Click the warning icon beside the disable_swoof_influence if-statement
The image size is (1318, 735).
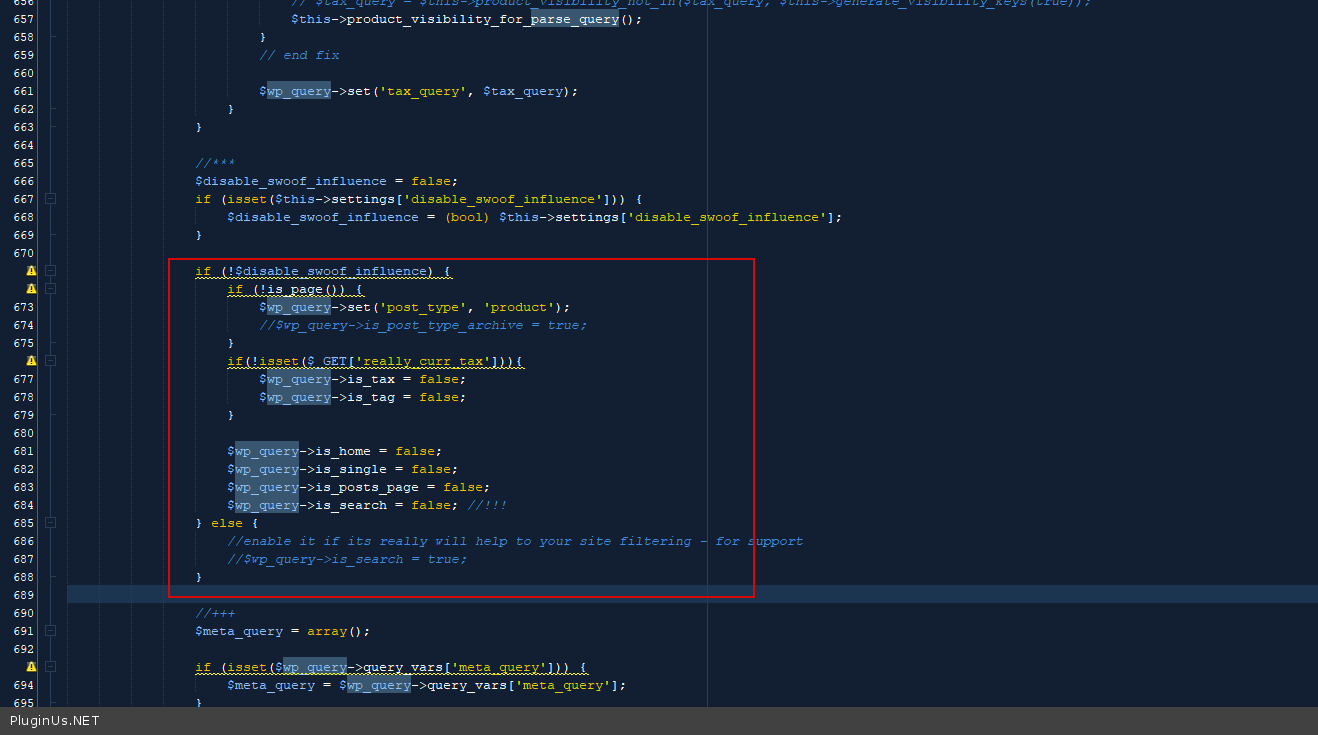(x=31, y=271)
